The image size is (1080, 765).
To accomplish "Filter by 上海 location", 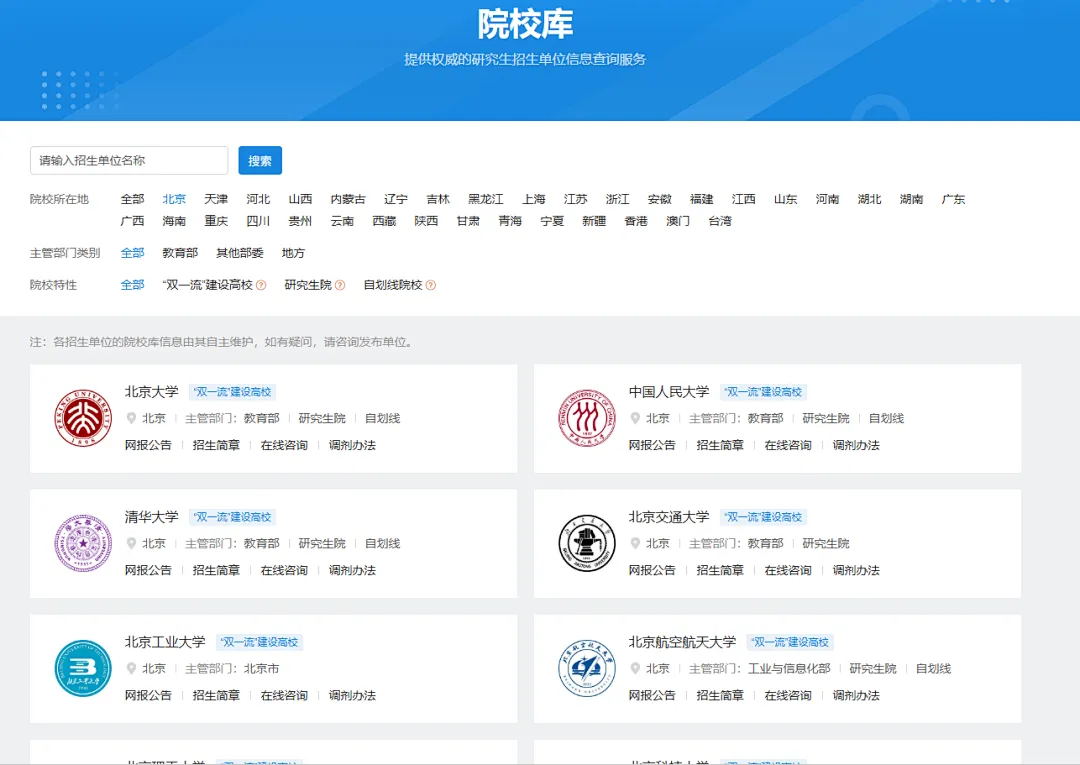I will [534, 199].
